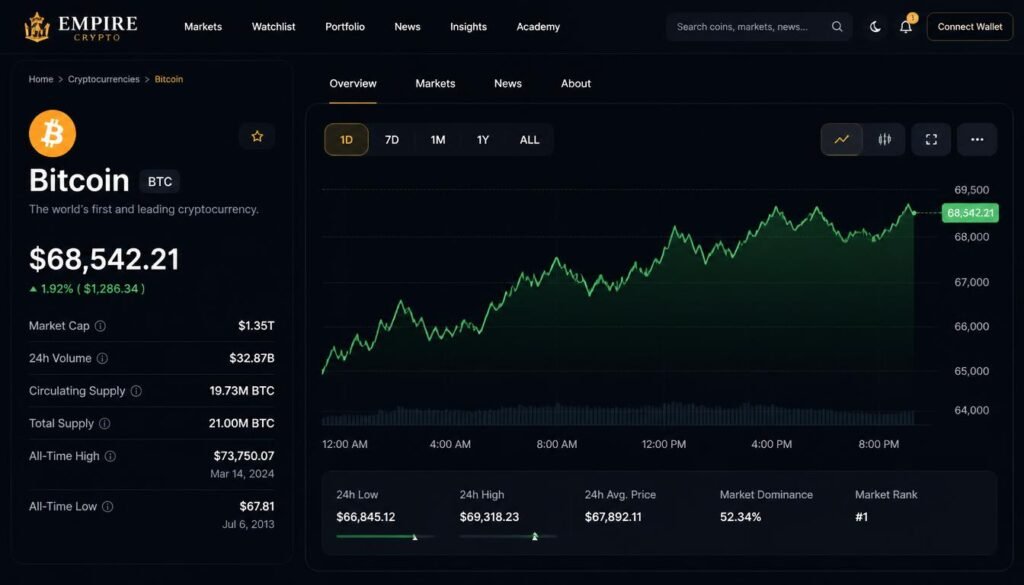Switch to candlestick chart view
This screenshot has width=1024, height=585.
tap(884, 139)
